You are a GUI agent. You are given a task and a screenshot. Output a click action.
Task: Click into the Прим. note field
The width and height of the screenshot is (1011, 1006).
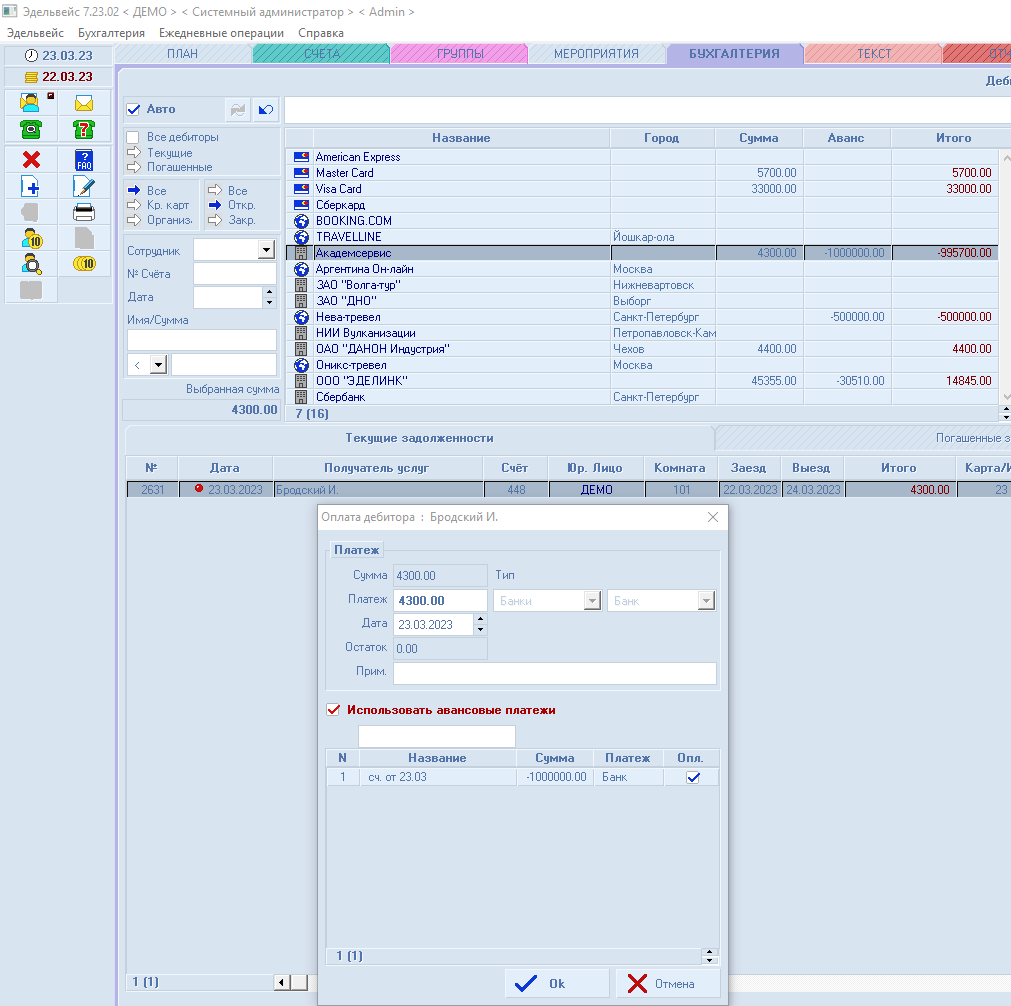coord(554,673)
